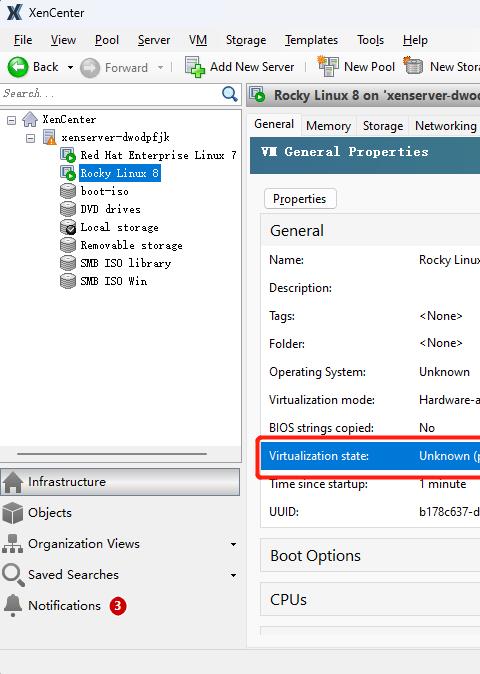Open the Forward history dropdown arrow
The height and width of the screenshot is (674, 480).
160,68
